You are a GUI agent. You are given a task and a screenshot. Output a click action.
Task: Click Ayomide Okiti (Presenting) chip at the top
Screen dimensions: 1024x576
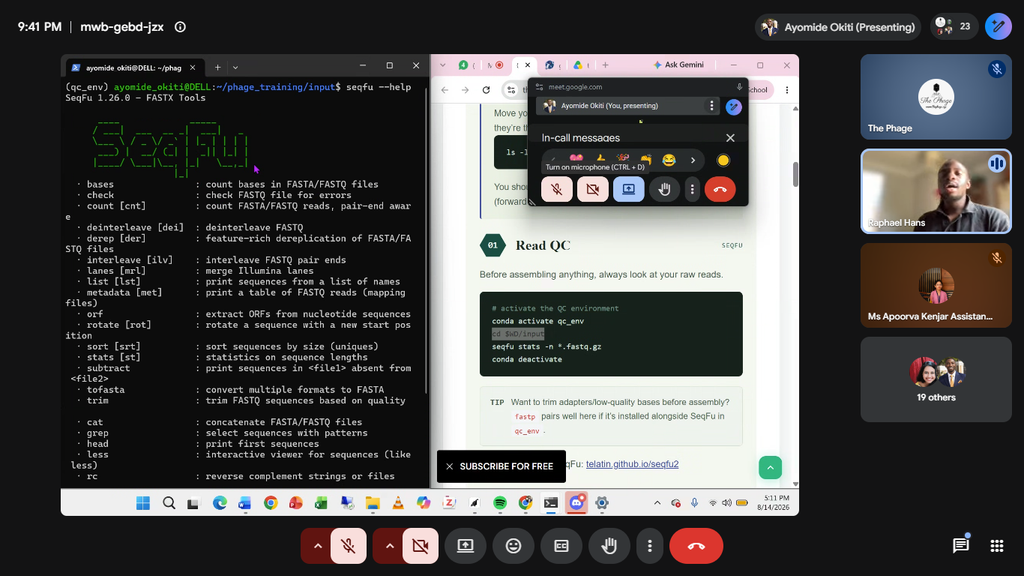(838, 27)
